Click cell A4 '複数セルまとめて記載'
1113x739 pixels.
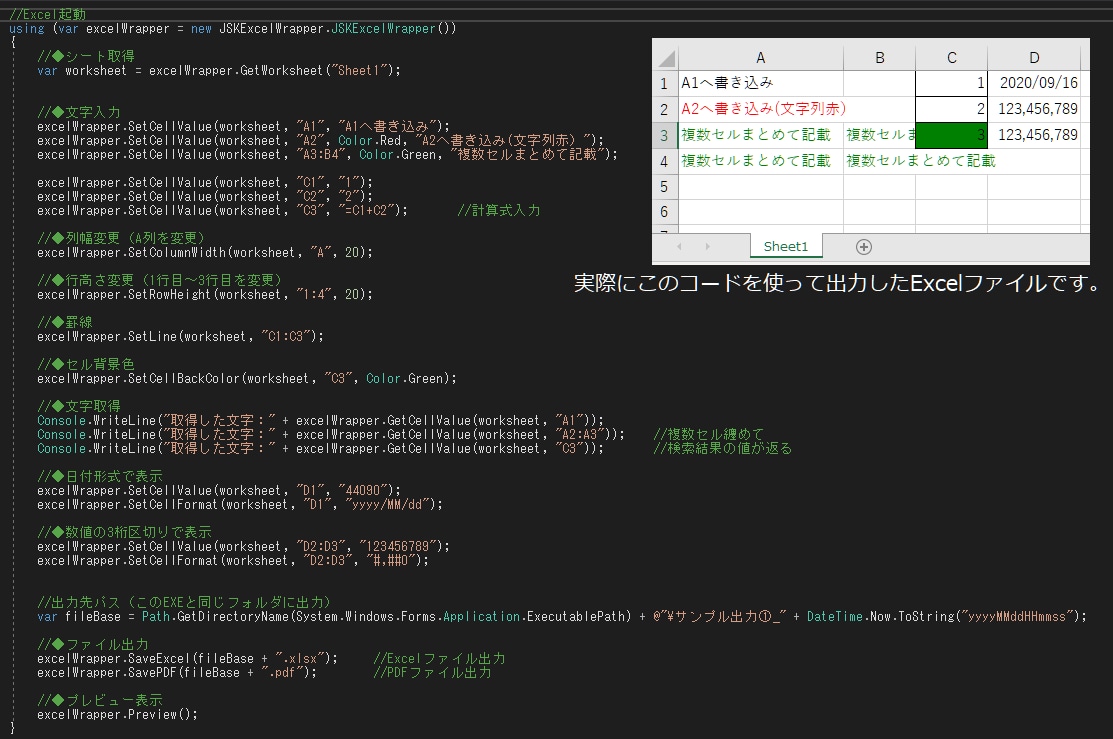coord(760,161)
